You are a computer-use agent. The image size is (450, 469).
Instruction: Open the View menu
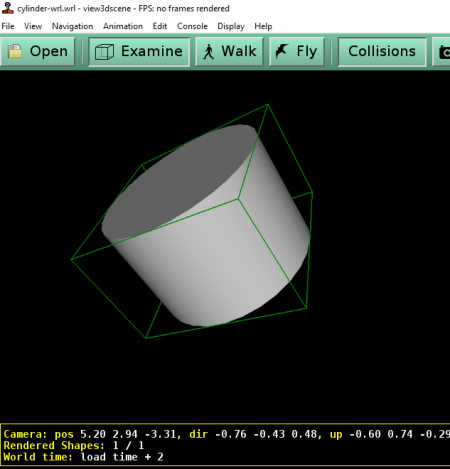pos(33,26)
